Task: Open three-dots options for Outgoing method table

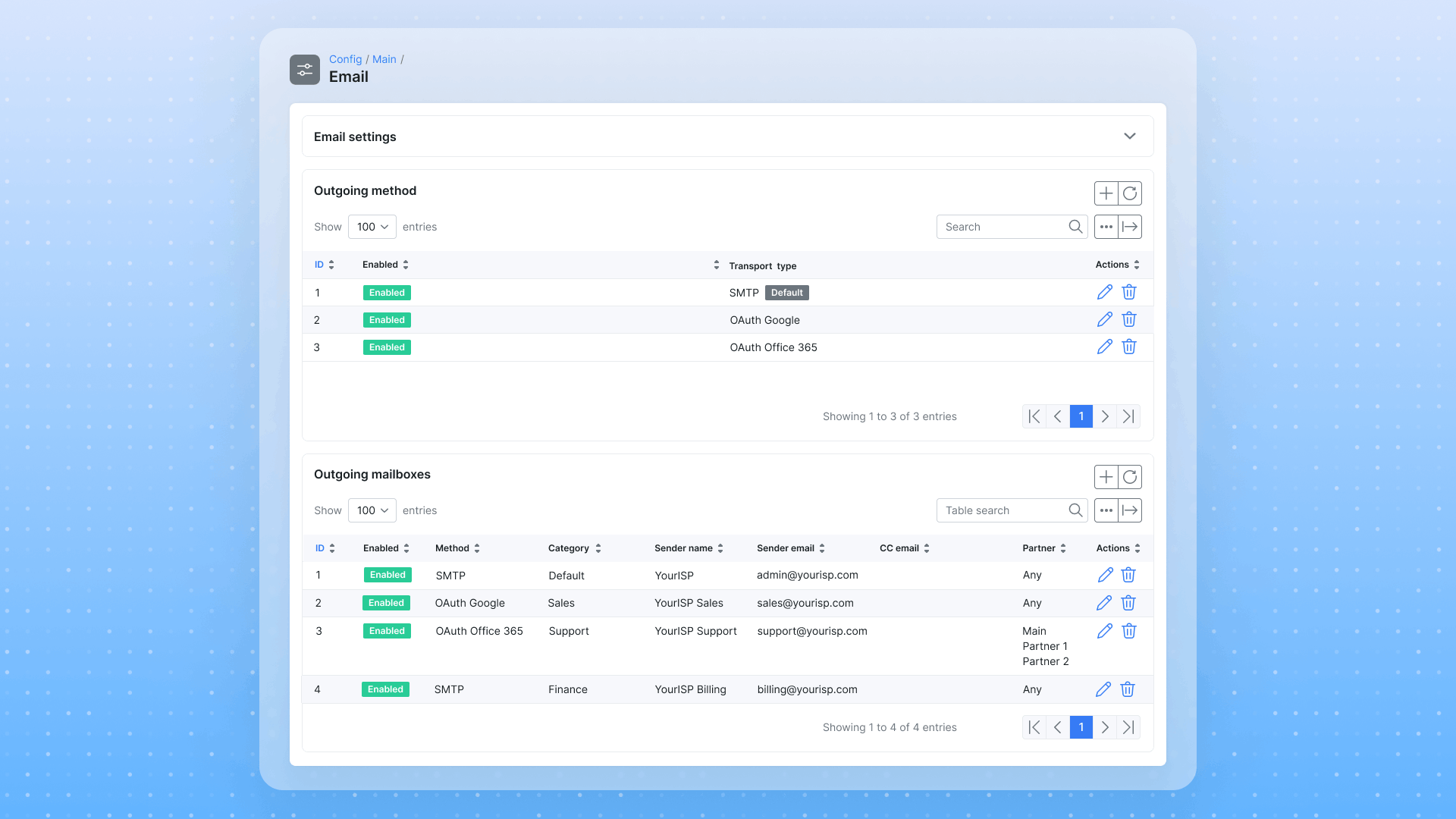Action: (1106, 227)
